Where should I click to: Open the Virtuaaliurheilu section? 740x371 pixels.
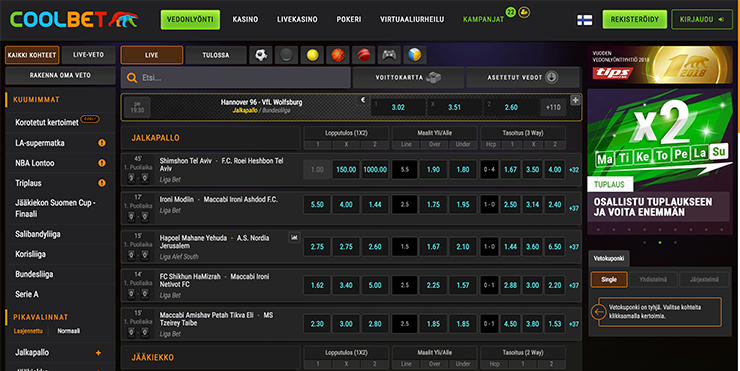click(412, 19)
